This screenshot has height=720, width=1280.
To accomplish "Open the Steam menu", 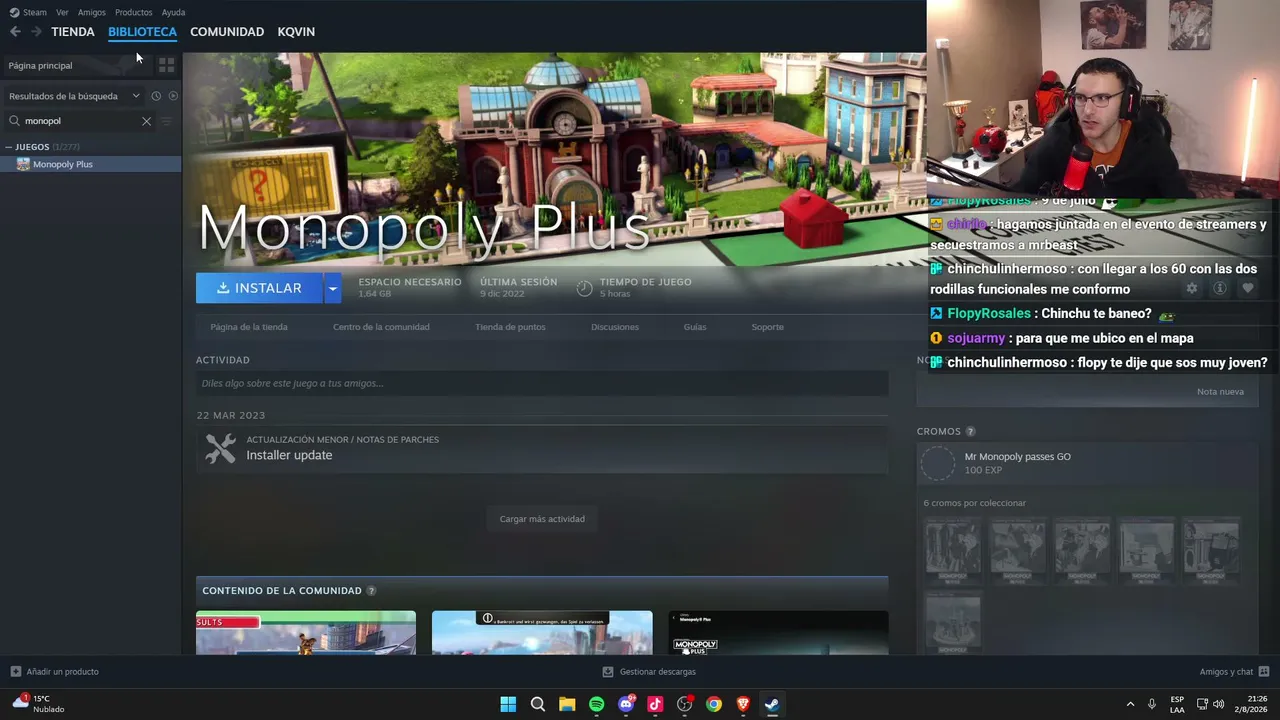I will click(28, 12).
